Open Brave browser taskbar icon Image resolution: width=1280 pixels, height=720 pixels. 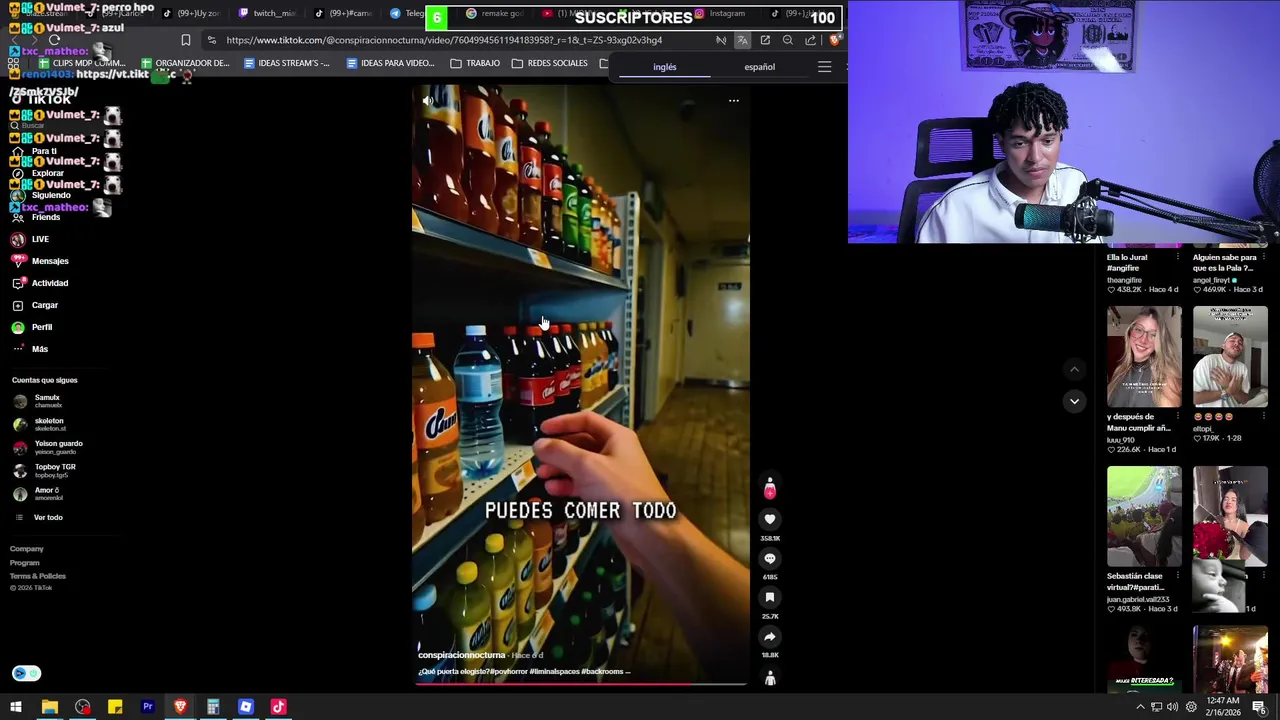(180, 707)
